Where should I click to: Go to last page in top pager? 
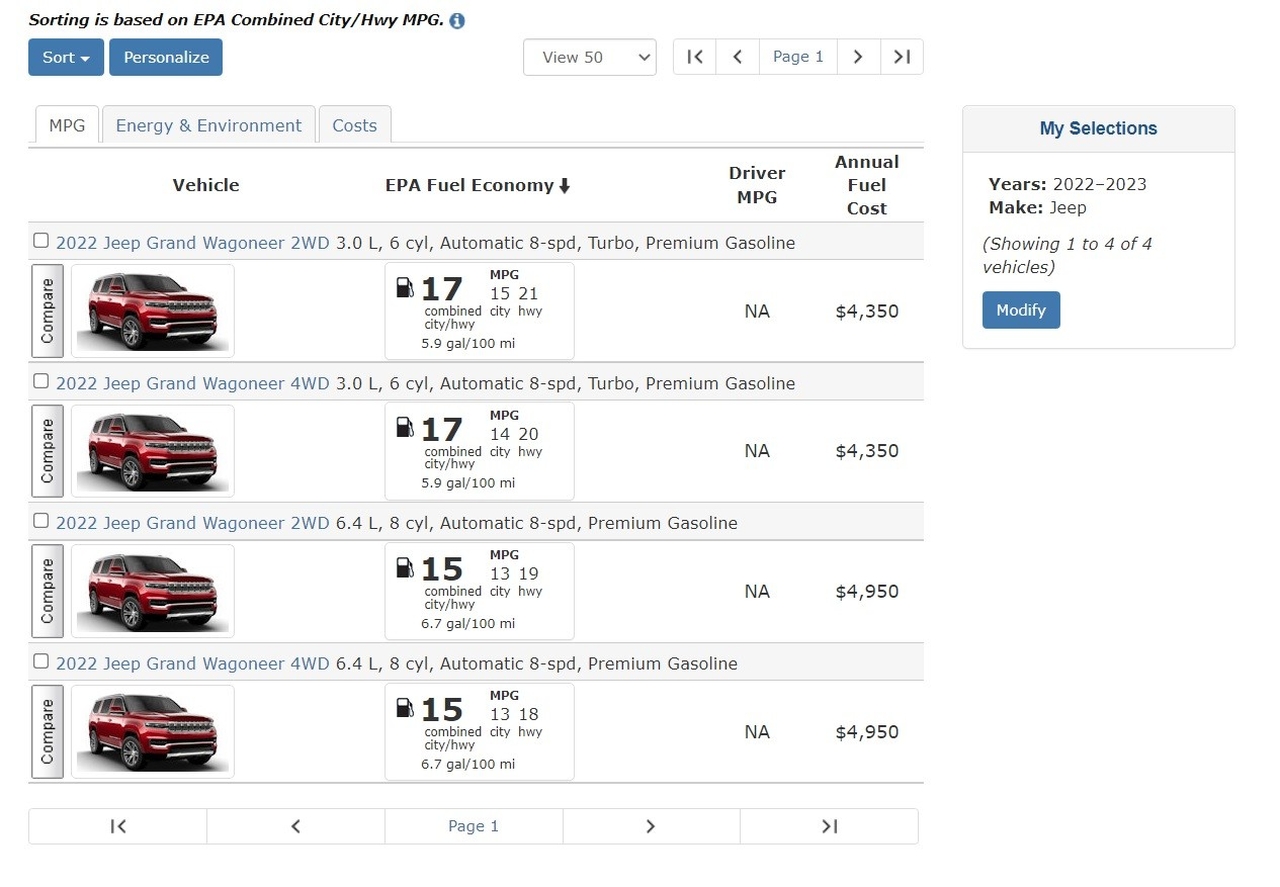pyautogui.click(x=902, y=57)
